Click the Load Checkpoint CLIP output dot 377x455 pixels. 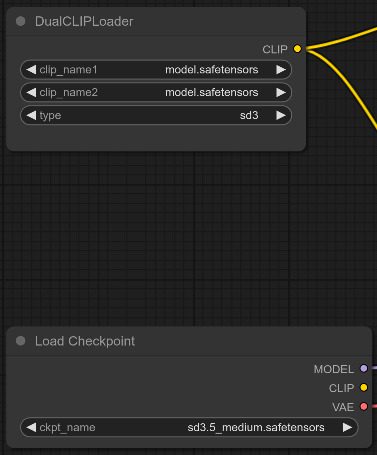point(364,388)
